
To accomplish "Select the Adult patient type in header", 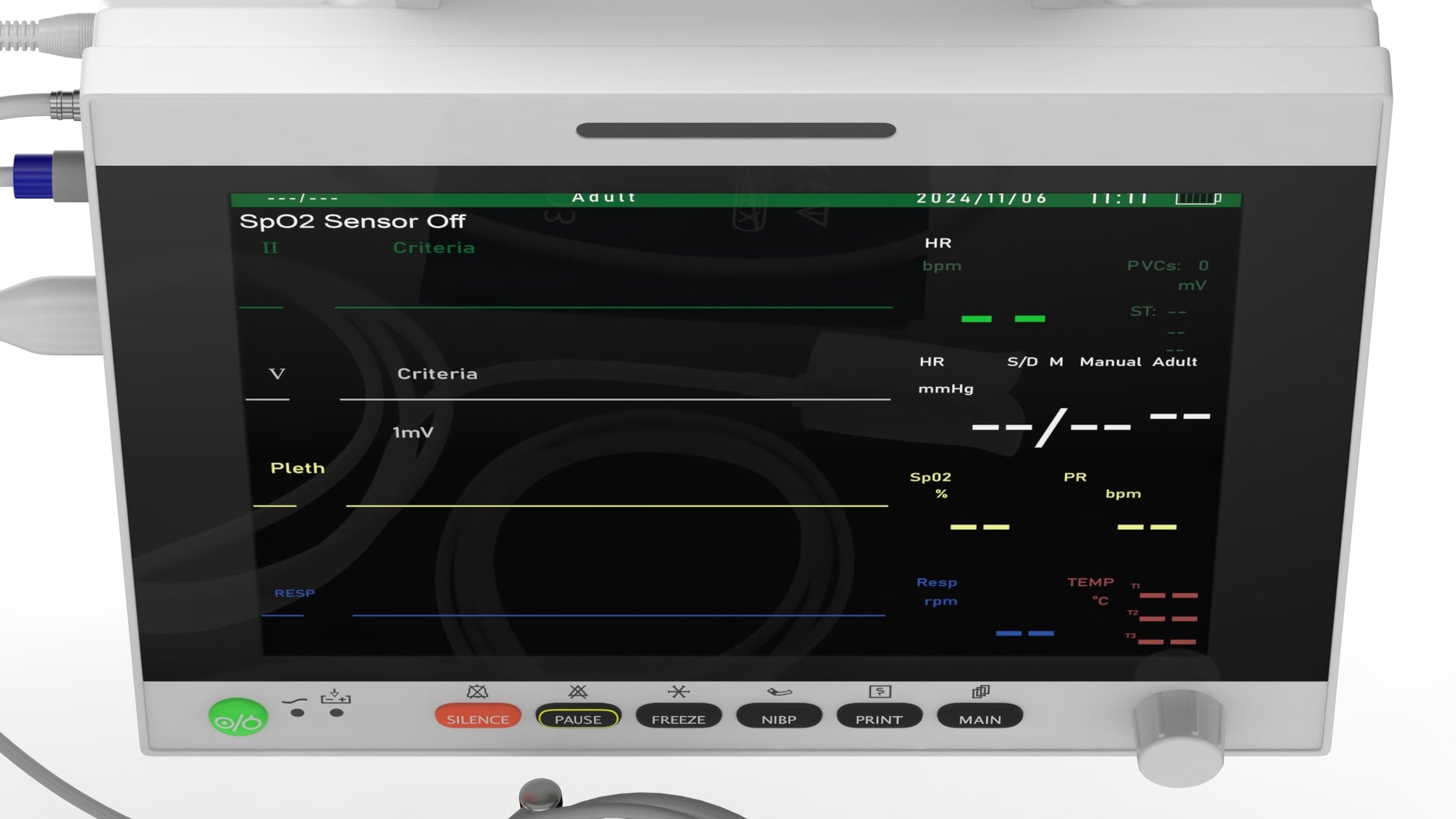I will pyautogui.click(x=603, y=197).
